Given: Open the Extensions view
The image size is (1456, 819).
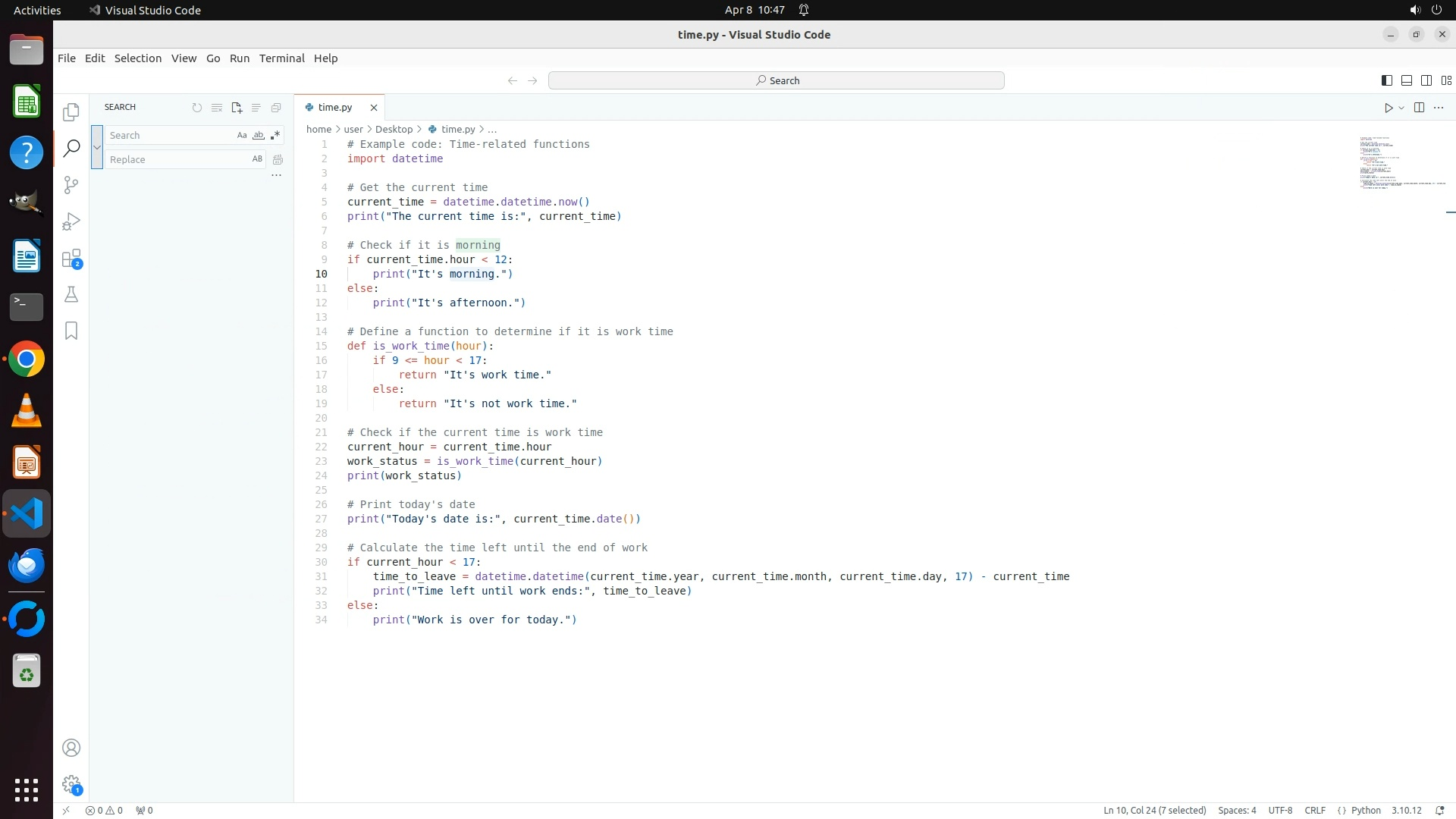Looking at the screenshot, I should 71,259.
